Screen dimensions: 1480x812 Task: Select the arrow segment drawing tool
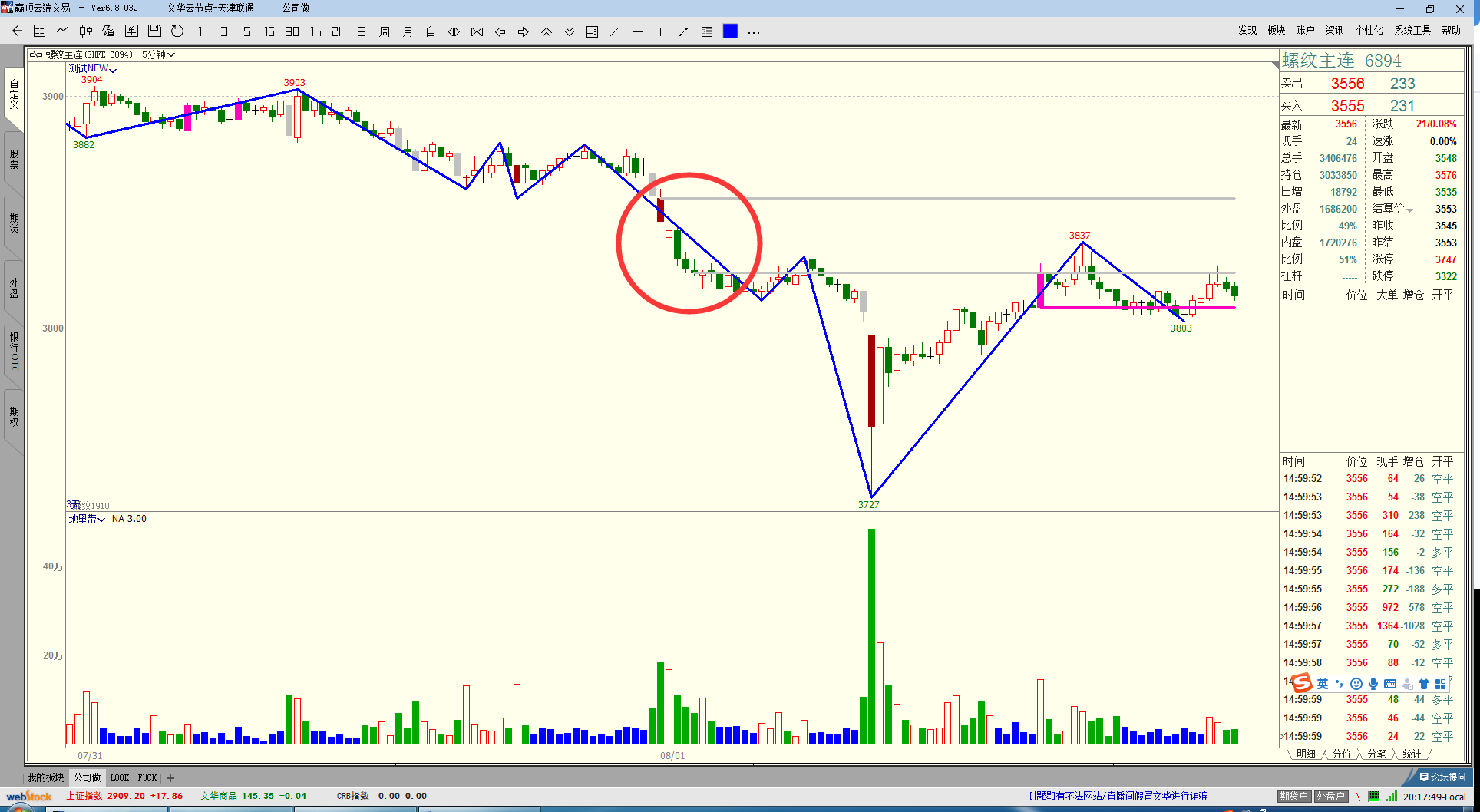pos(683,31)
